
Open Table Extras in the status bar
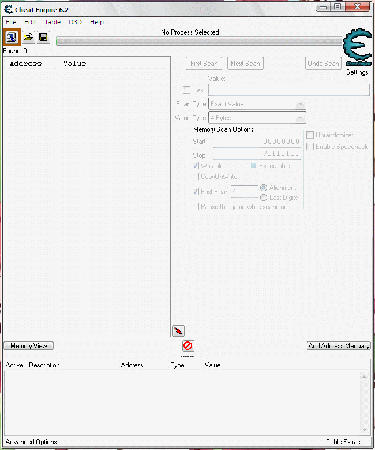coord(345,442)
